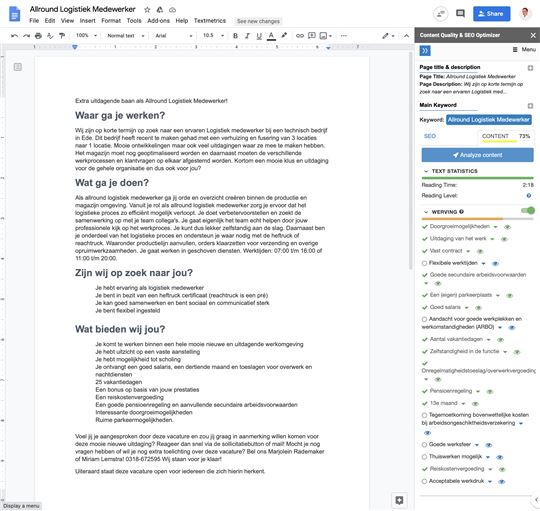
Task: Show more toolbar options
Action: (x=344, y=35)
